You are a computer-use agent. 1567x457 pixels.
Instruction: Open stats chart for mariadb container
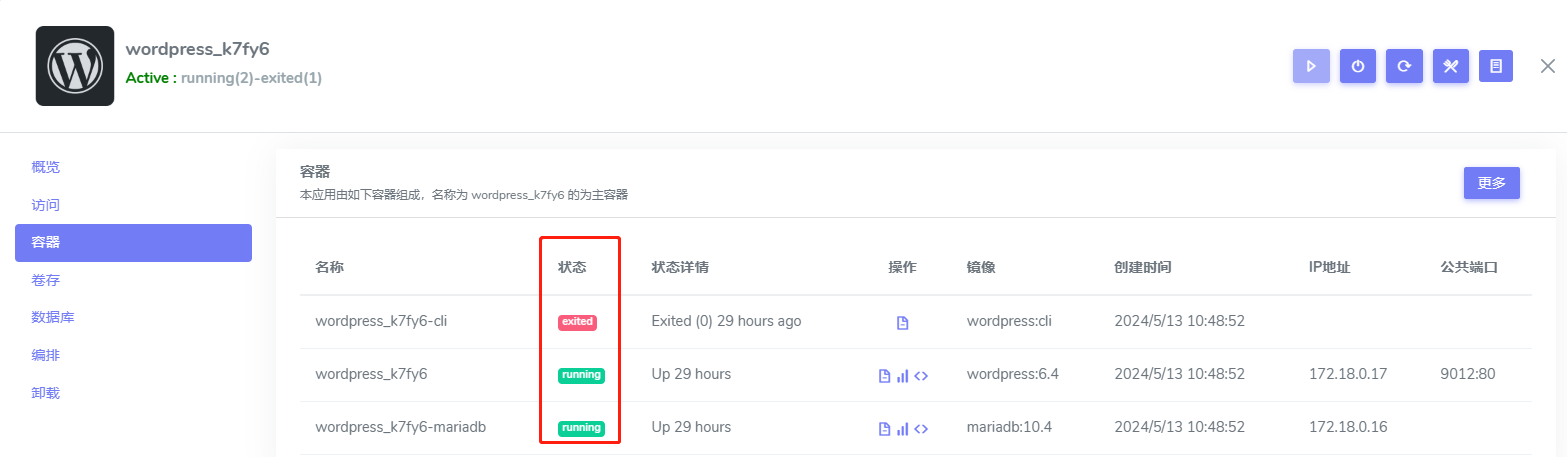tap(902, 428)
